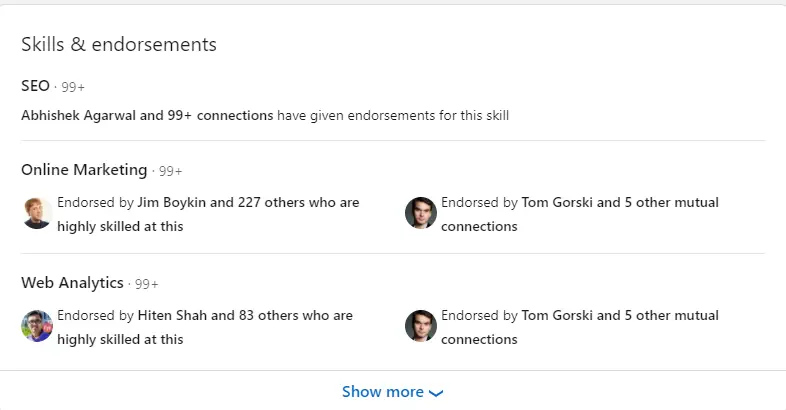Click "highly skilled at this" under Hiten Shah
This screenshot has width=786, height=410.
(120, 339)
